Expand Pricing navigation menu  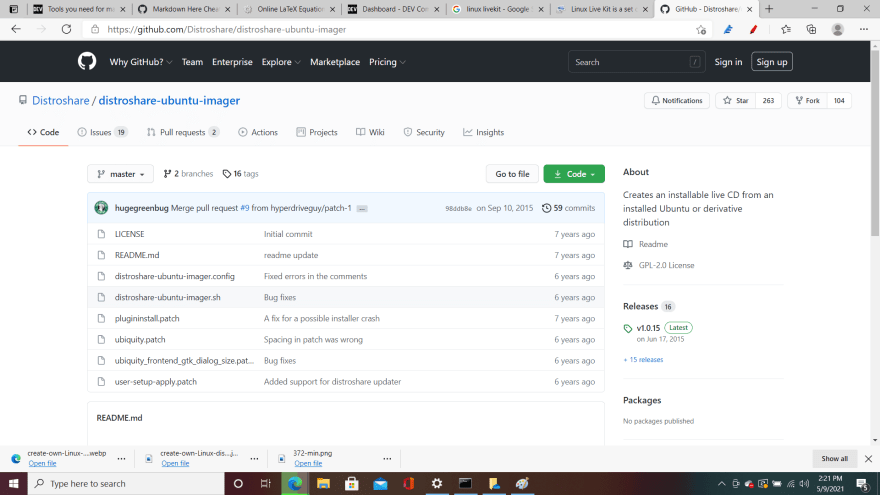click(x=387, y=62)
